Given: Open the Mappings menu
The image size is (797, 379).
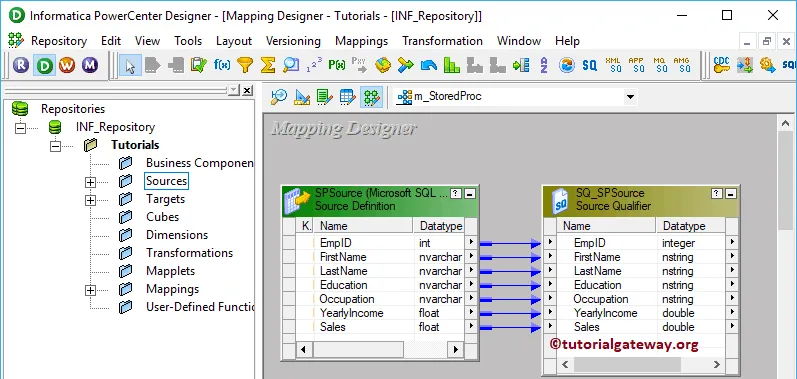Looking at the screenshot, I should (x=361, y=41).
